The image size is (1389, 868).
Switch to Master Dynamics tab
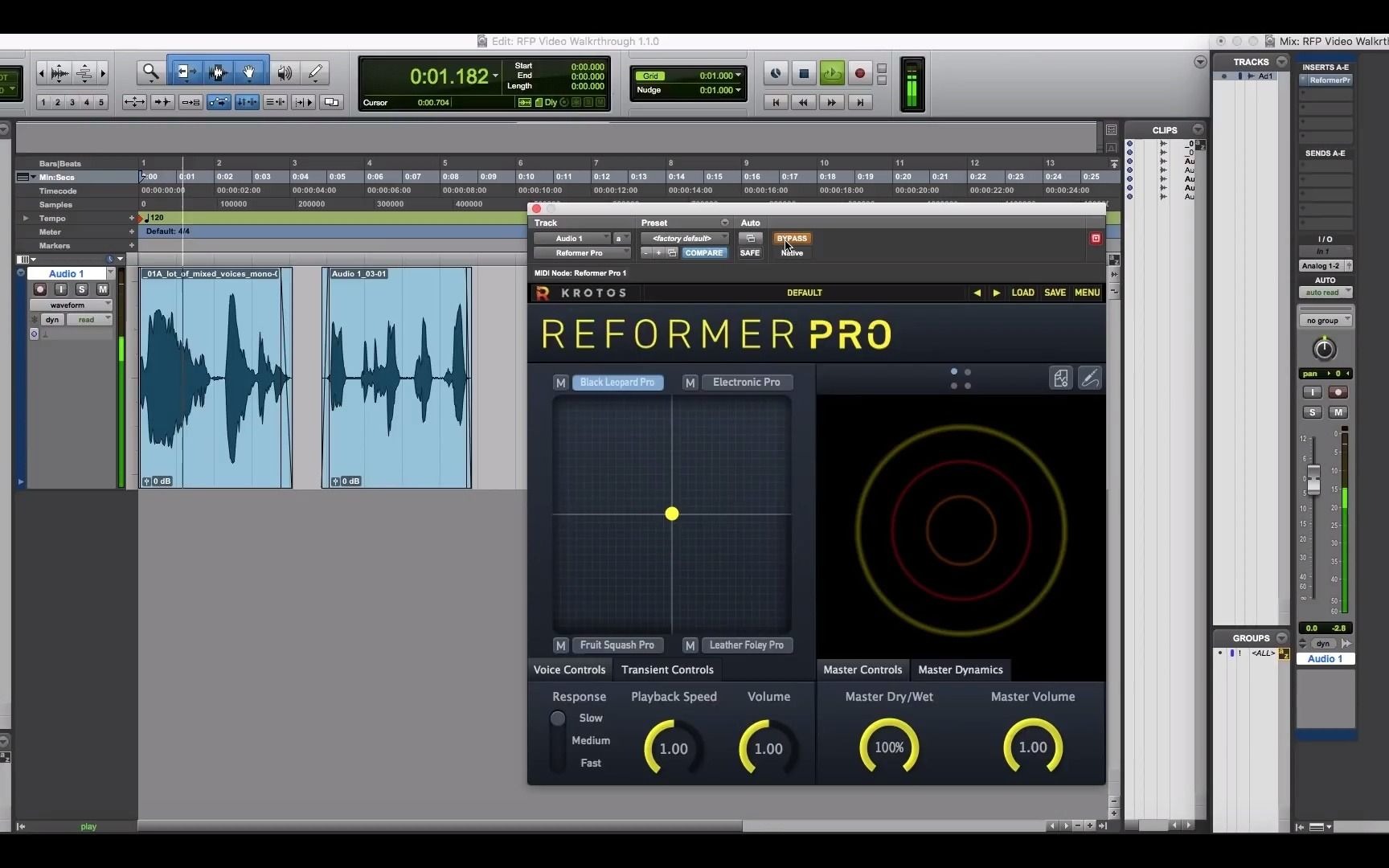(x=961, y=669)
